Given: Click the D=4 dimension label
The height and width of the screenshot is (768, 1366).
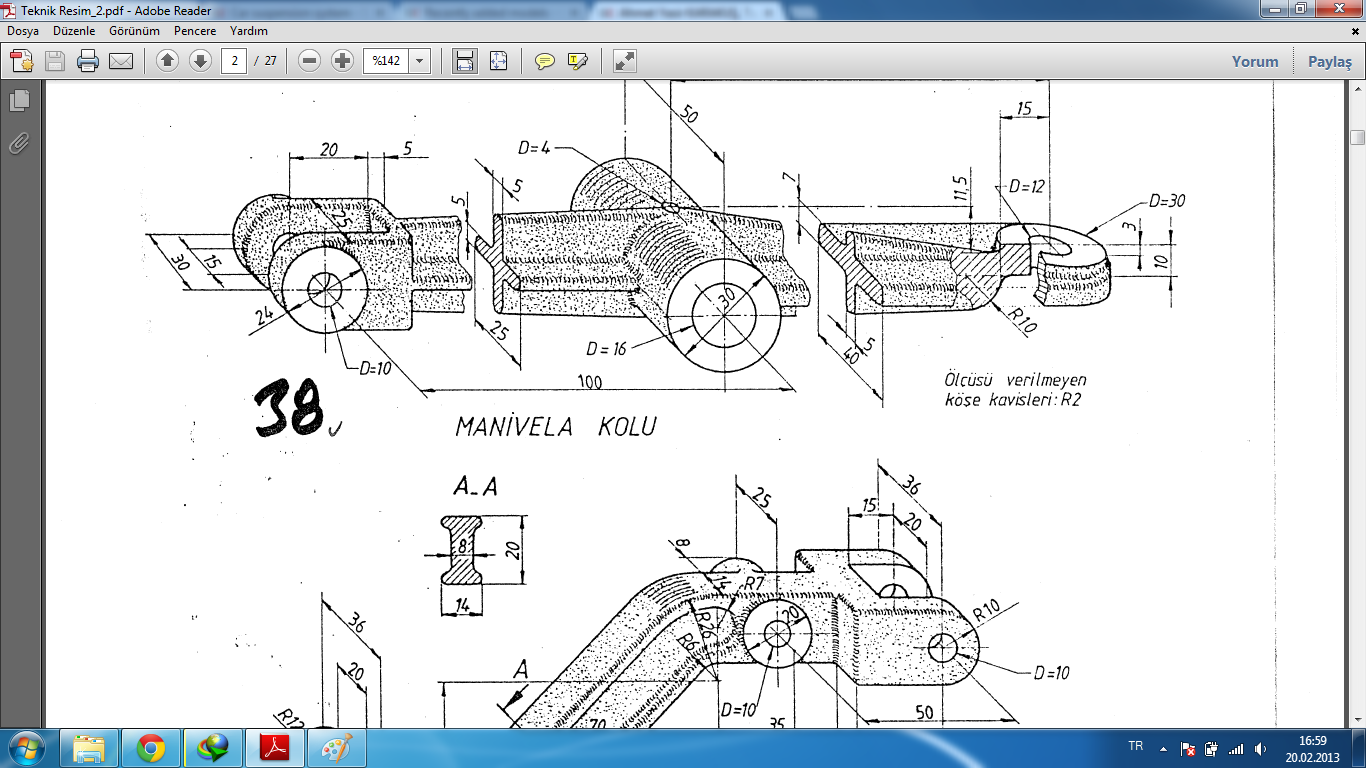Looking at the screenshot, I should click(535, 148).
